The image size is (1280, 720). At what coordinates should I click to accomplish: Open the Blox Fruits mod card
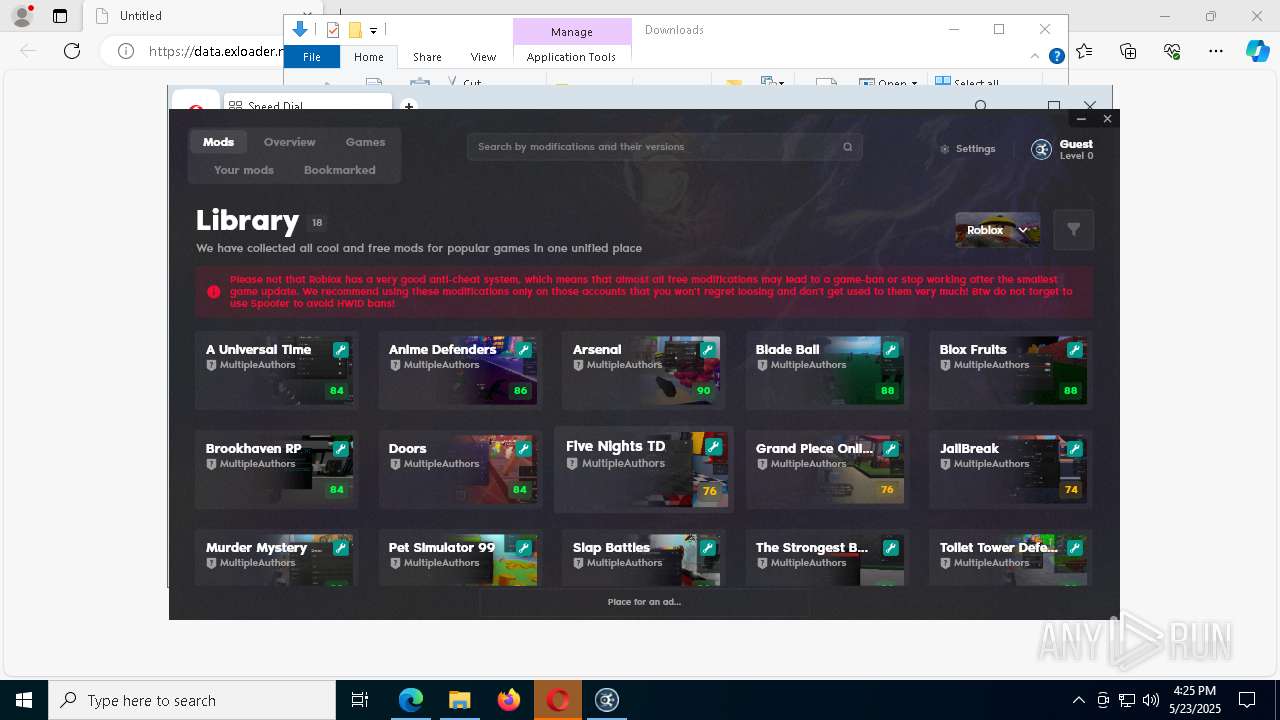click(1010, 370)
